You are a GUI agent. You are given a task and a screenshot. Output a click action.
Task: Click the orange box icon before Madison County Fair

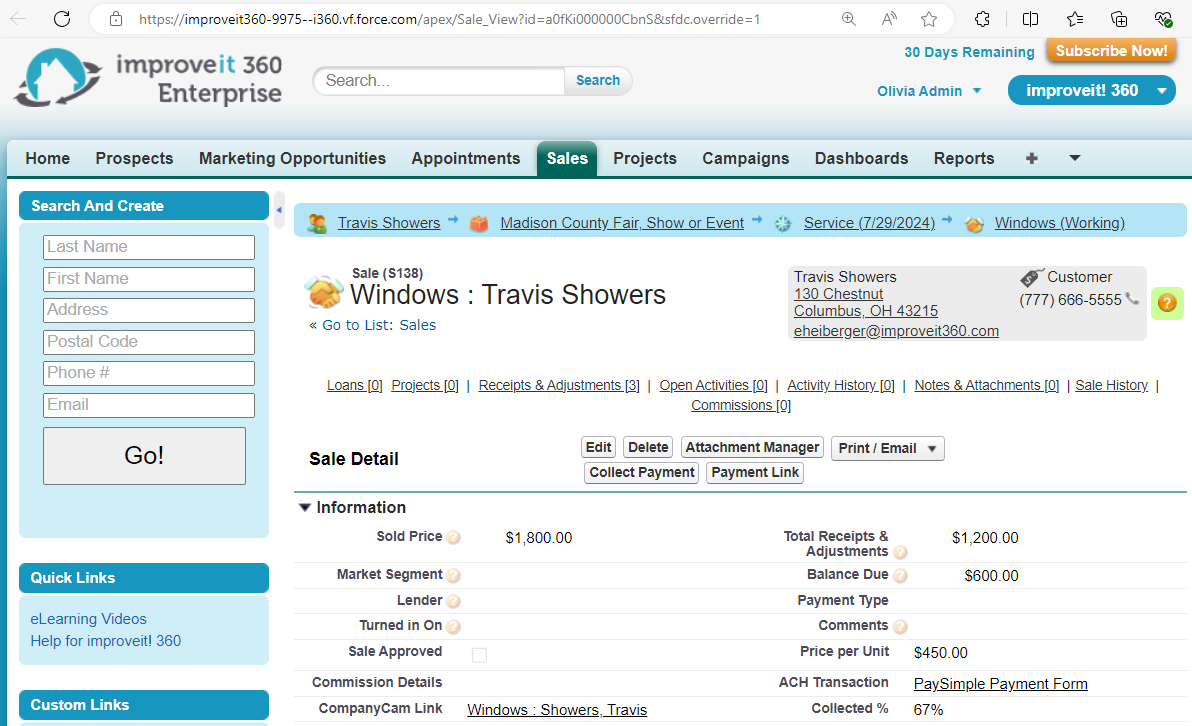click(479, 224)
